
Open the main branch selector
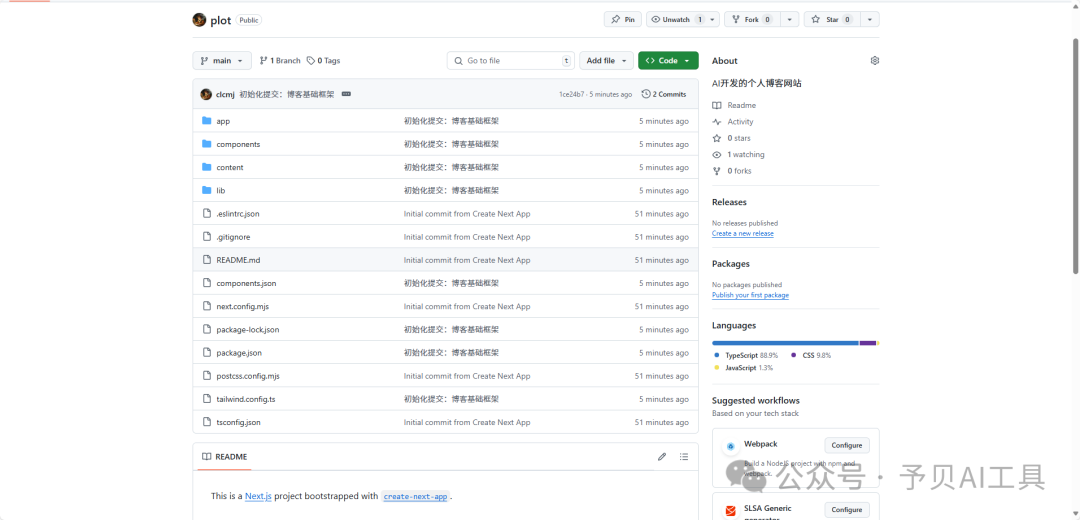point(222,61)
